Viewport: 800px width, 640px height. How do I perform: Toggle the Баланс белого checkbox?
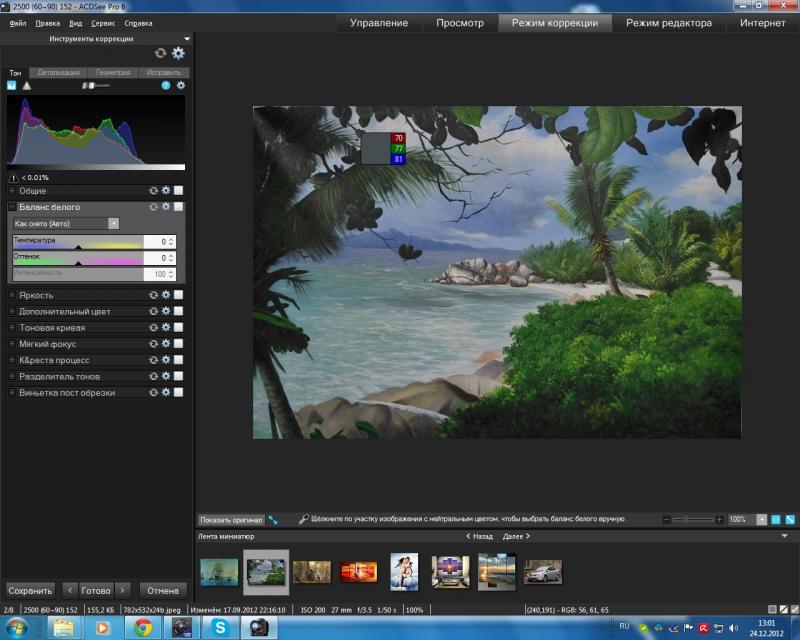tap(179, 207)
